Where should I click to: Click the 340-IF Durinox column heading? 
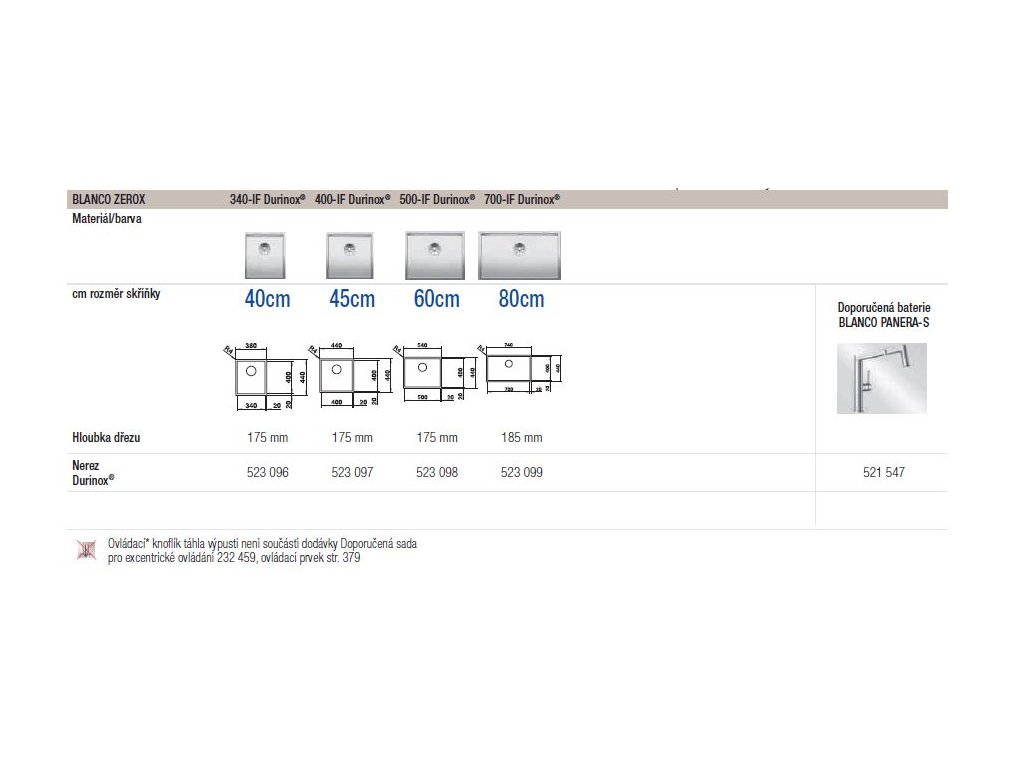tap(268, 199)
